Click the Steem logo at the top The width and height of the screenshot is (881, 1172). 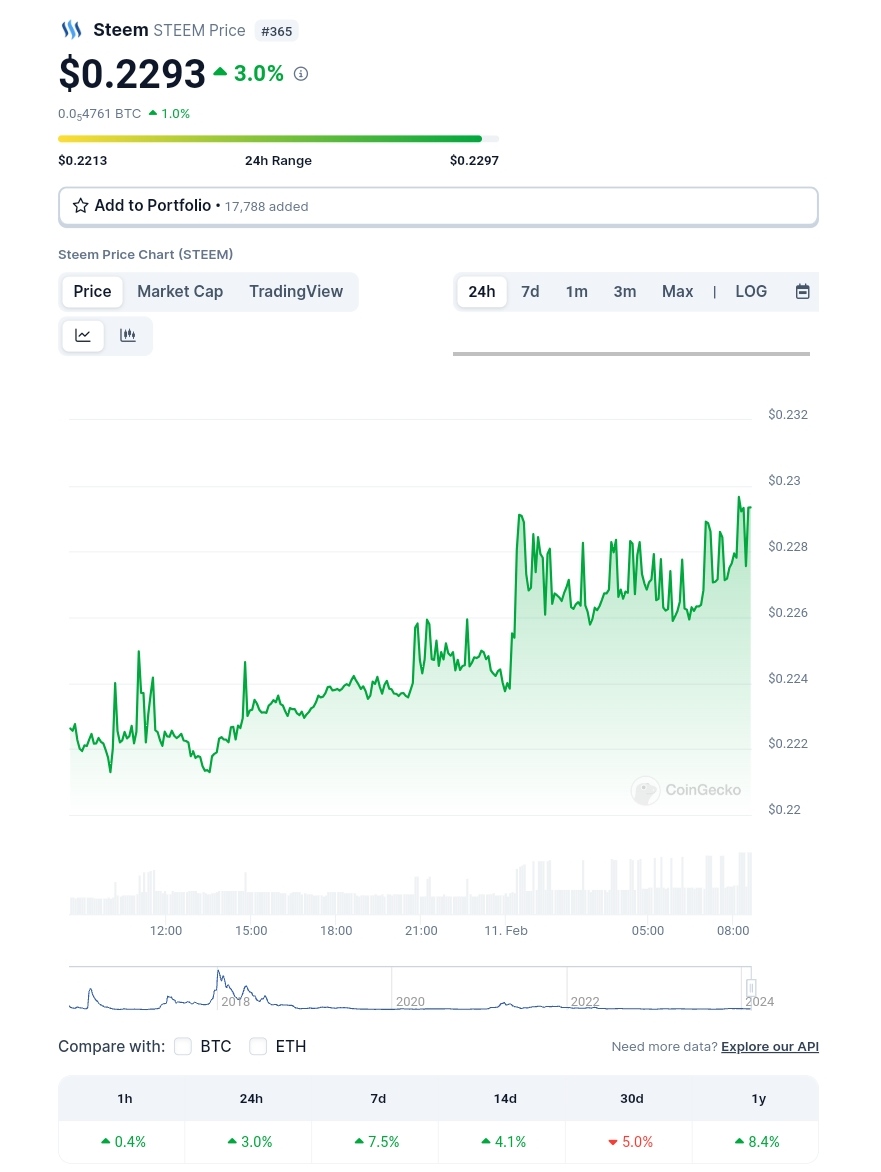(x=71, y=29)
